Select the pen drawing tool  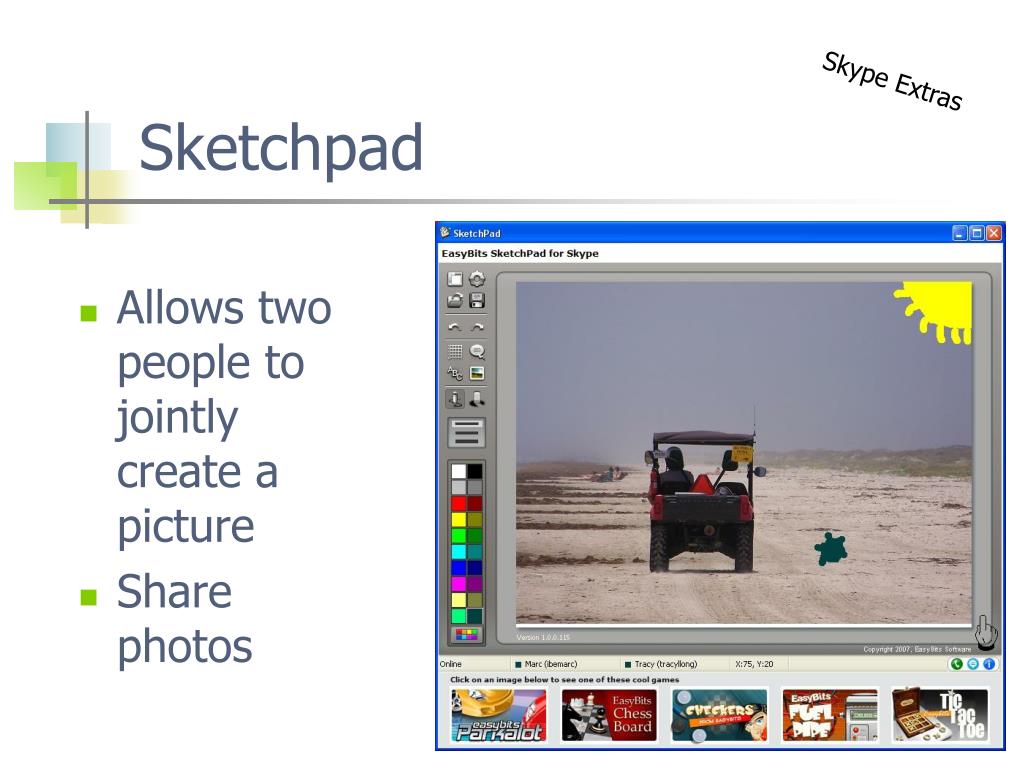tap(455, 398)
